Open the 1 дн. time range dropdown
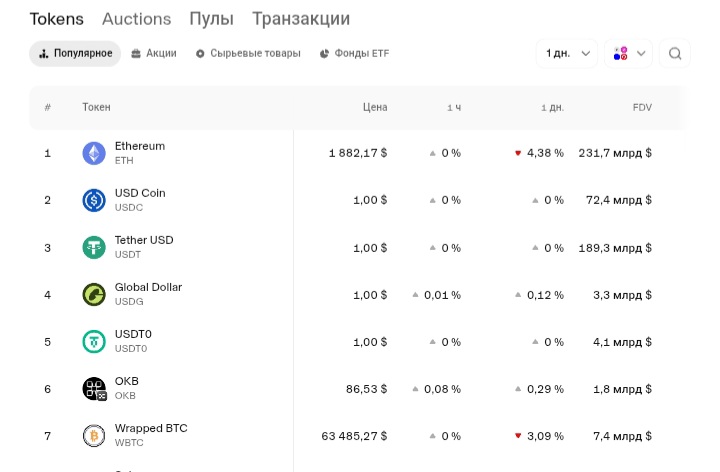 pos(567,54)
